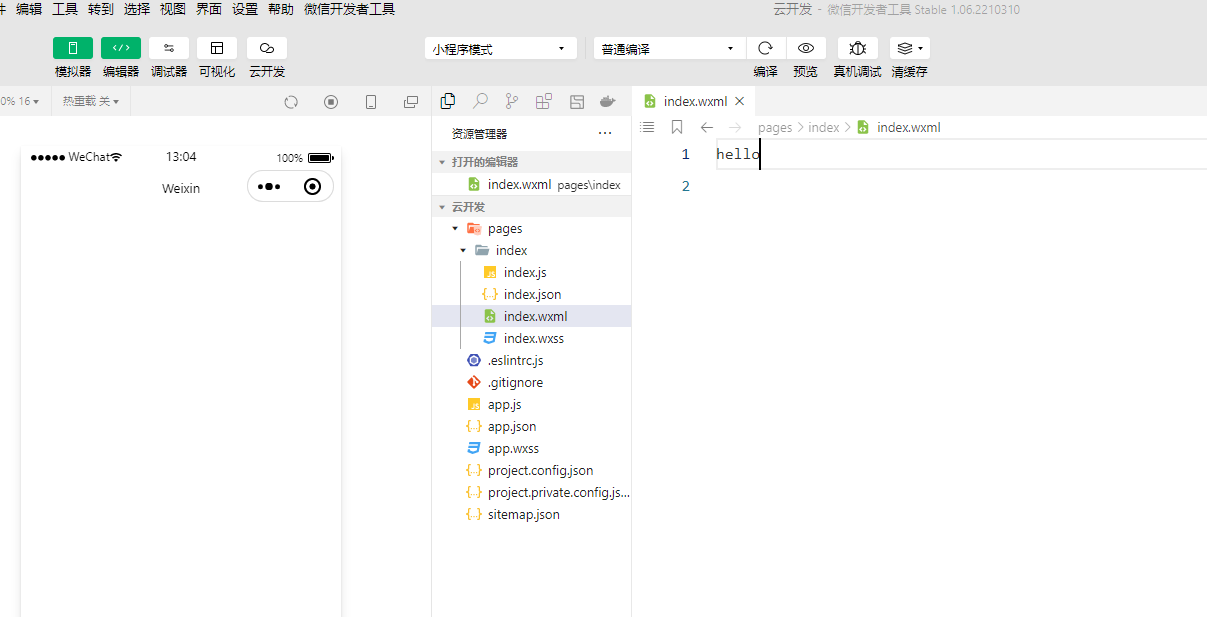The width and height of the screenshot is (1207, 617).
Task: Open the 转到 menu
Action: click(x=101, y=9)
